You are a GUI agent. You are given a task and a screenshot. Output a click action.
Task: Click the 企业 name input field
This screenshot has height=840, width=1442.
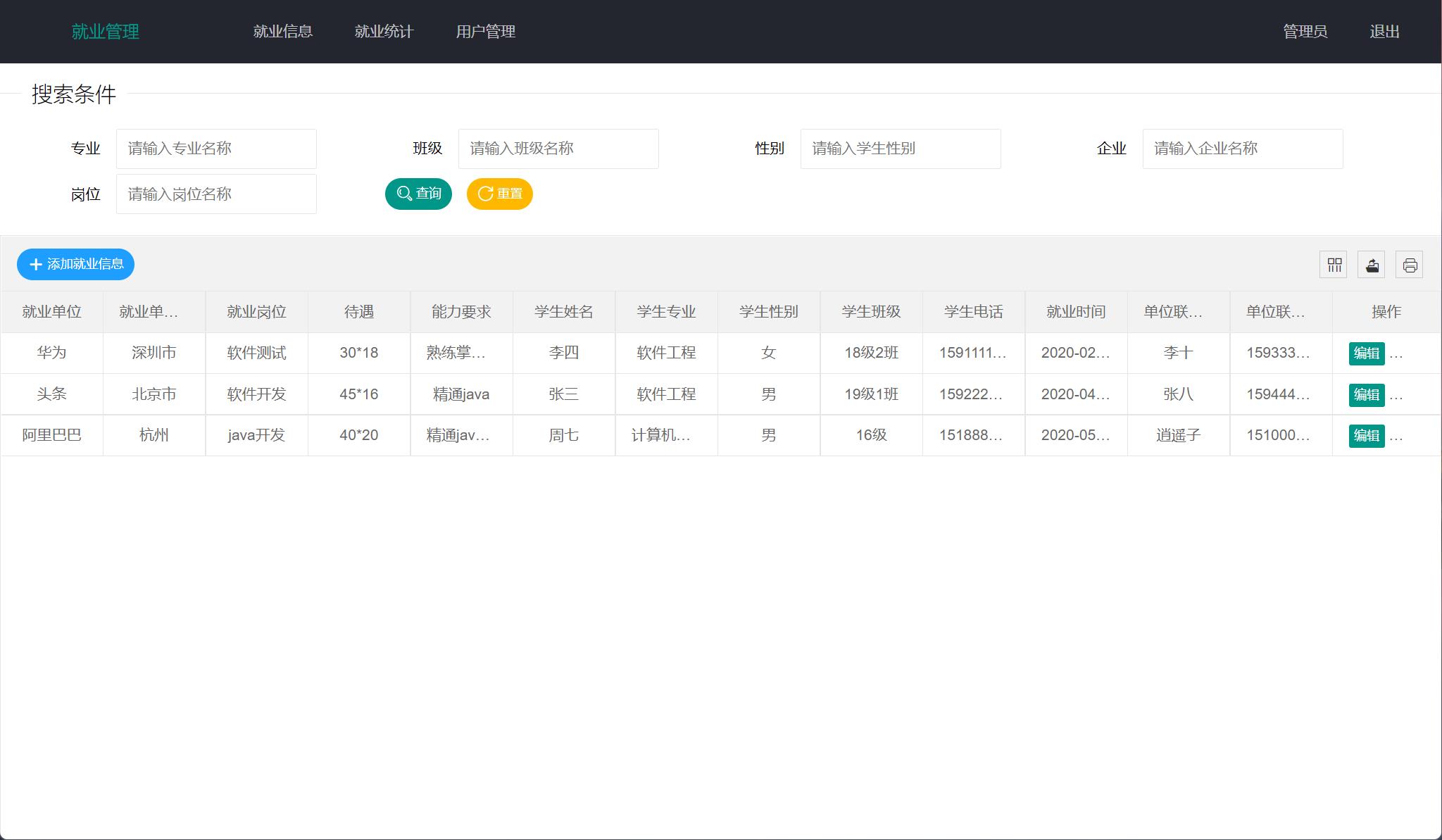tap(1243, 149)
